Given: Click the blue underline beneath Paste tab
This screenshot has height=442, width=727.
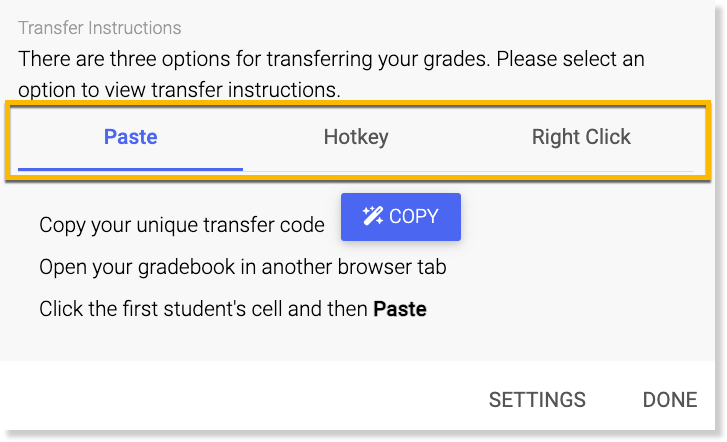Looking at the screenshot, I should [130, 169].
